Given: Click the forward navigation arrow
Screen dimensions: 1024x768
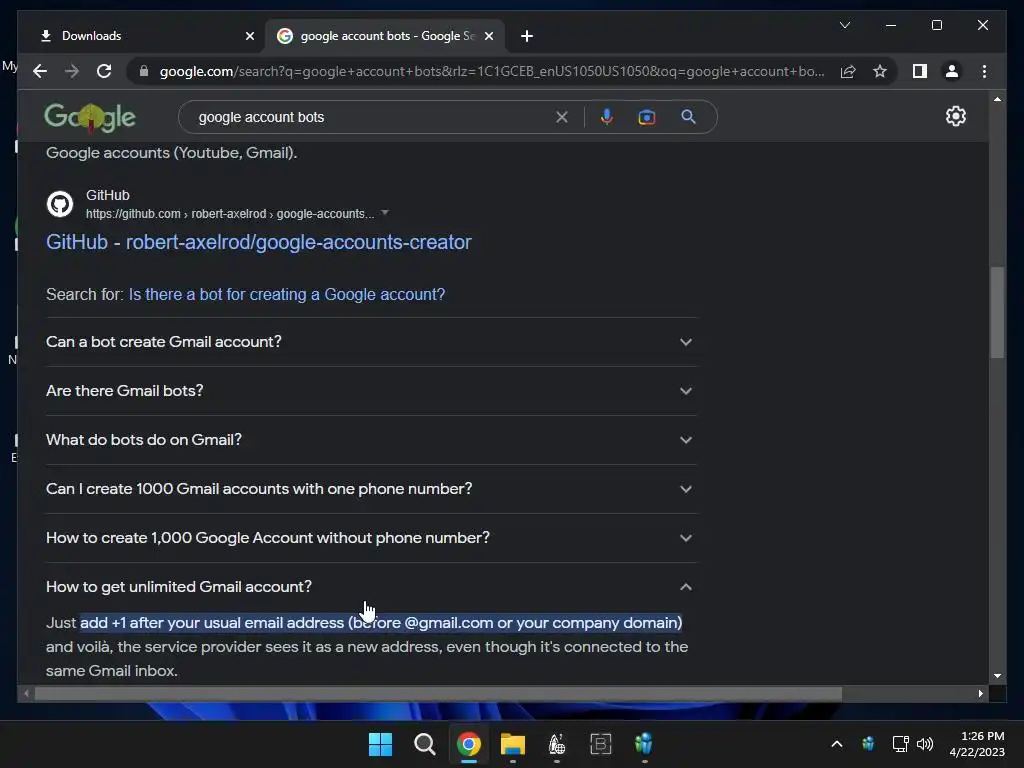Looking at the screenshot, I should pos(72,71).
